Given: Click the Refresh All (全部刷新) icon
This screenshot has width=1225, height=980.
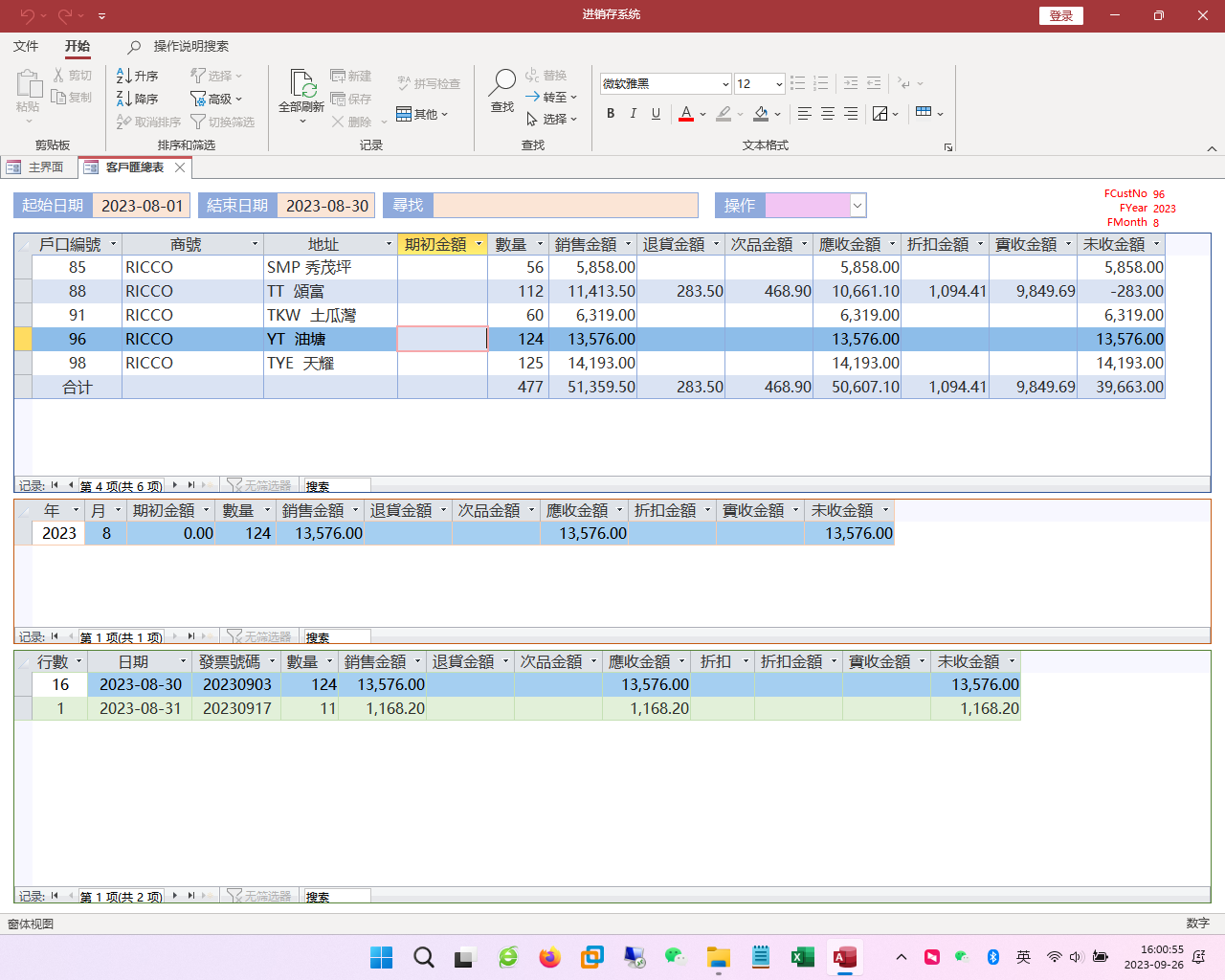Looking at the screenshot, I should (x=301, y=86).
